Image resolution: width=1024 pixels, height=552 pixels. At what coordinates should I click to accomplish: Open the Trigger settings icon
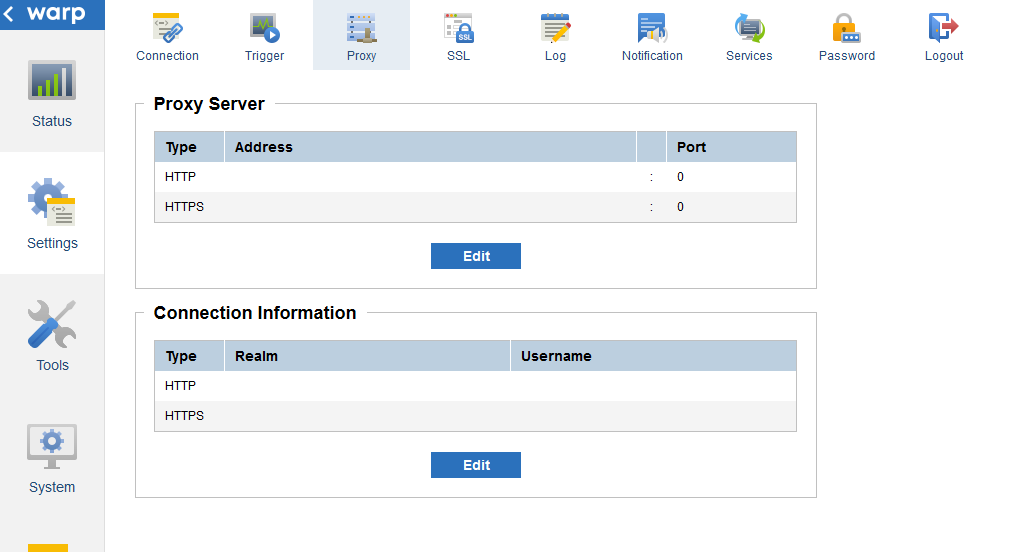pos(264,28)
